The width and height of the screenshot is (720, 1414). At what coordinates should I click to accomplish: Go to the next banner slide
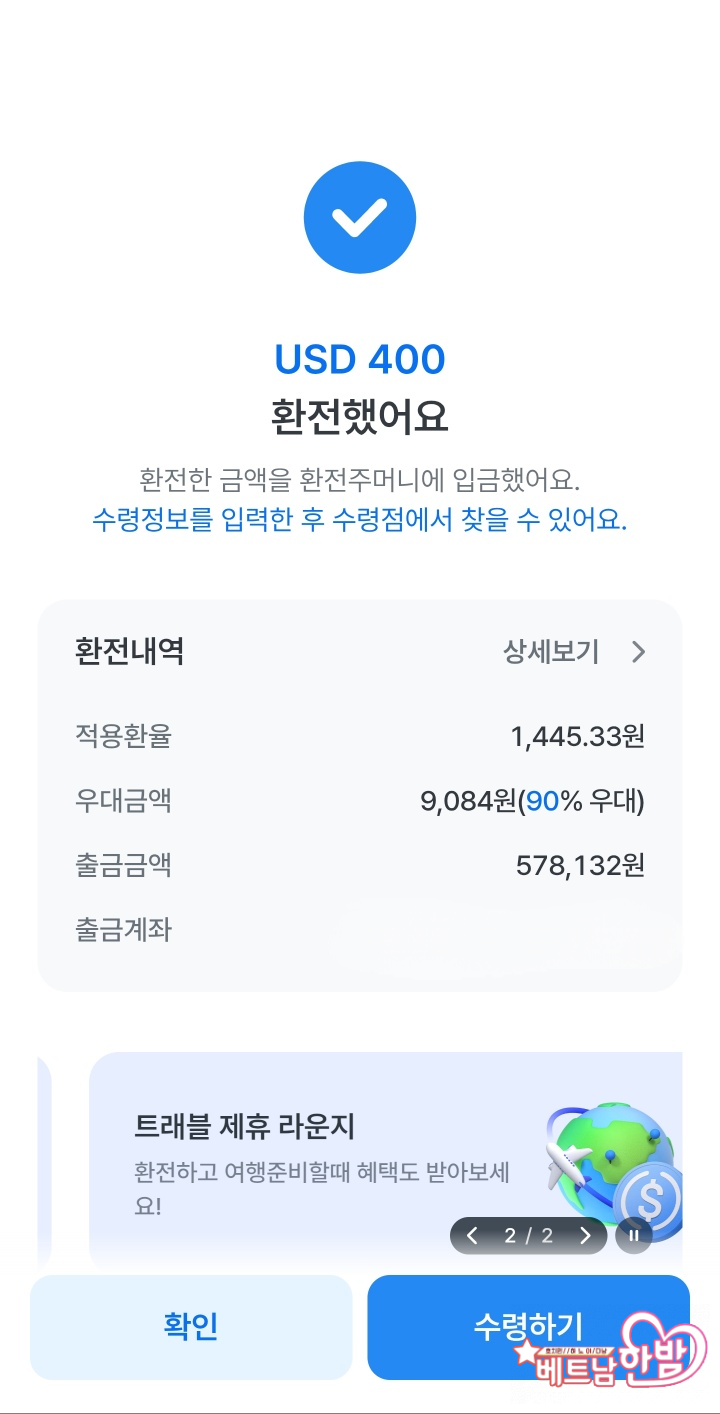[x=586, y=1236]
